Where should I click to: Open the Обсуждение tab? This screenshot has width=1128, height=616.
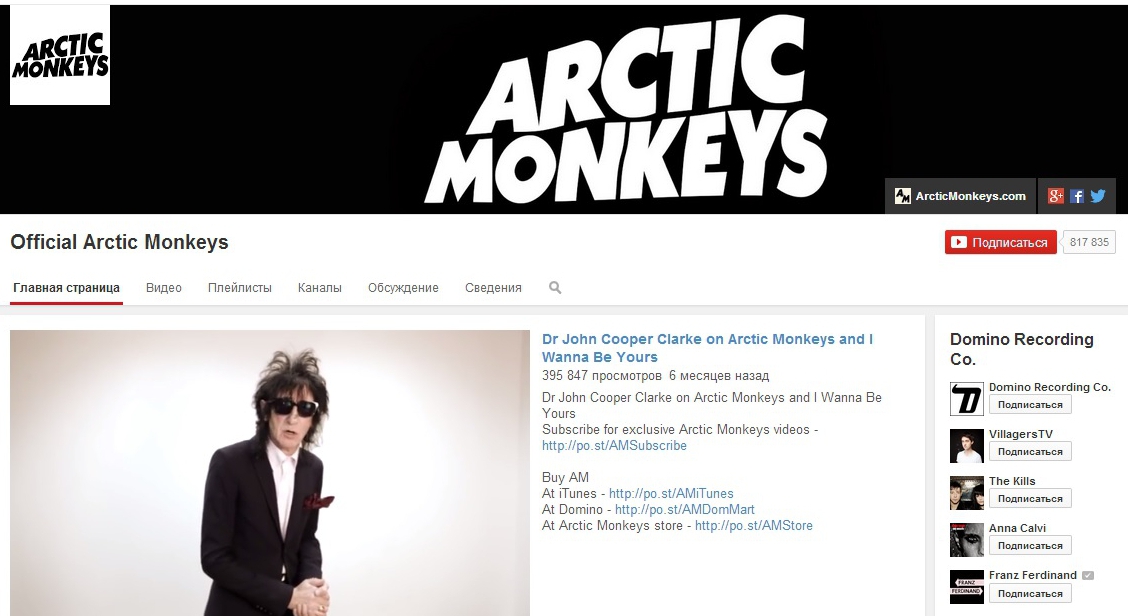click(403, 287)
